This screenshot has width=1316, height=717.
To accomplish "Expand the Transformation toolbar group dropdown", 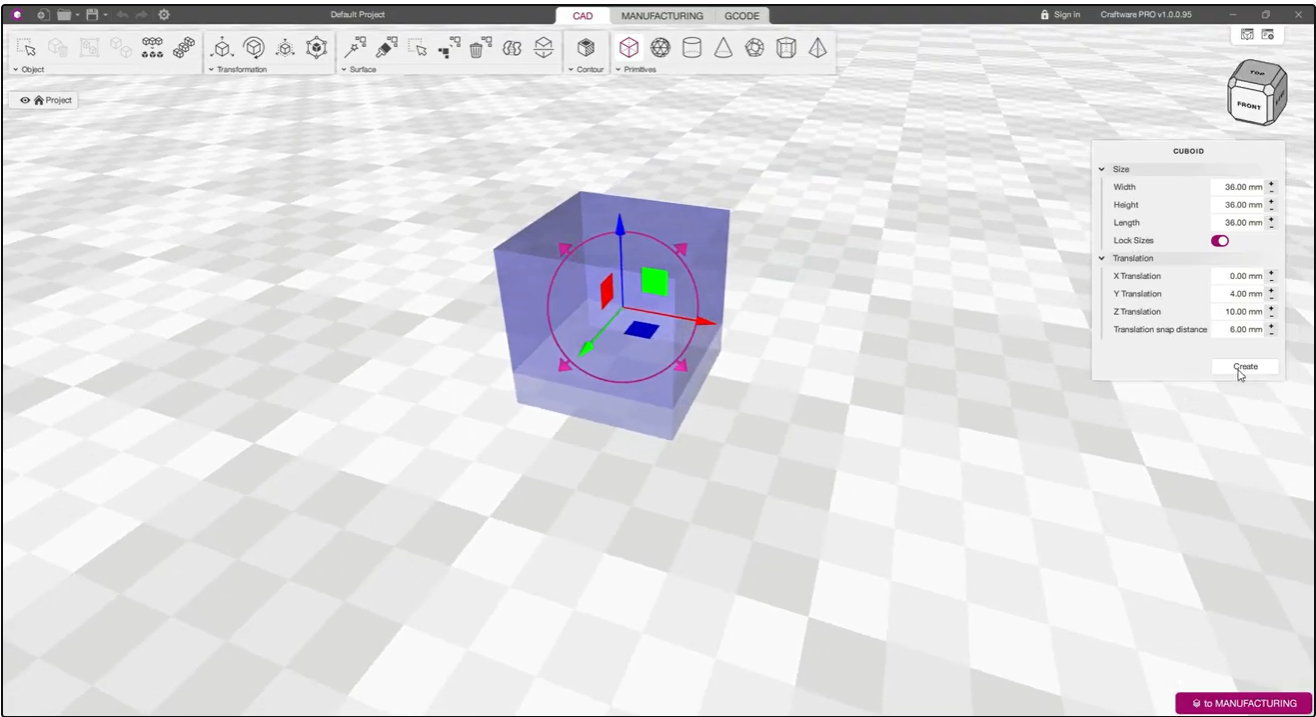I will tap(211, 70).
